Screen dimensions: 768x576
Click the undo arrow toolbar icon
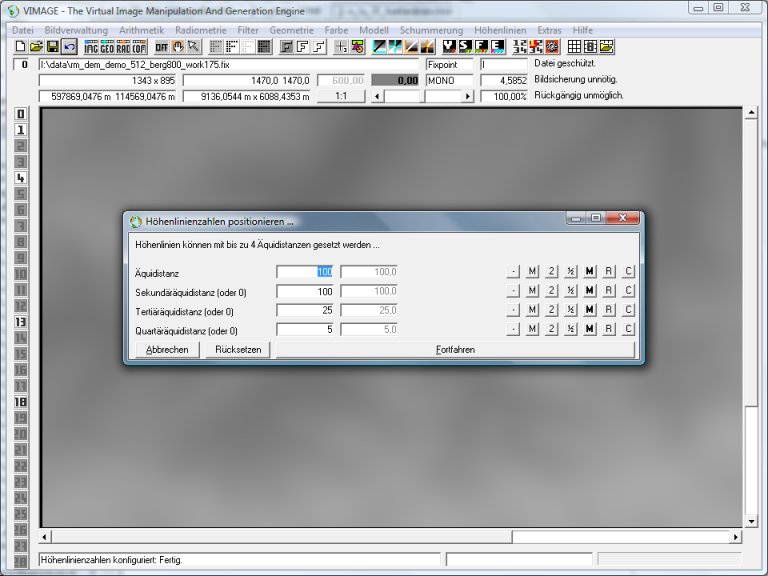69,47
